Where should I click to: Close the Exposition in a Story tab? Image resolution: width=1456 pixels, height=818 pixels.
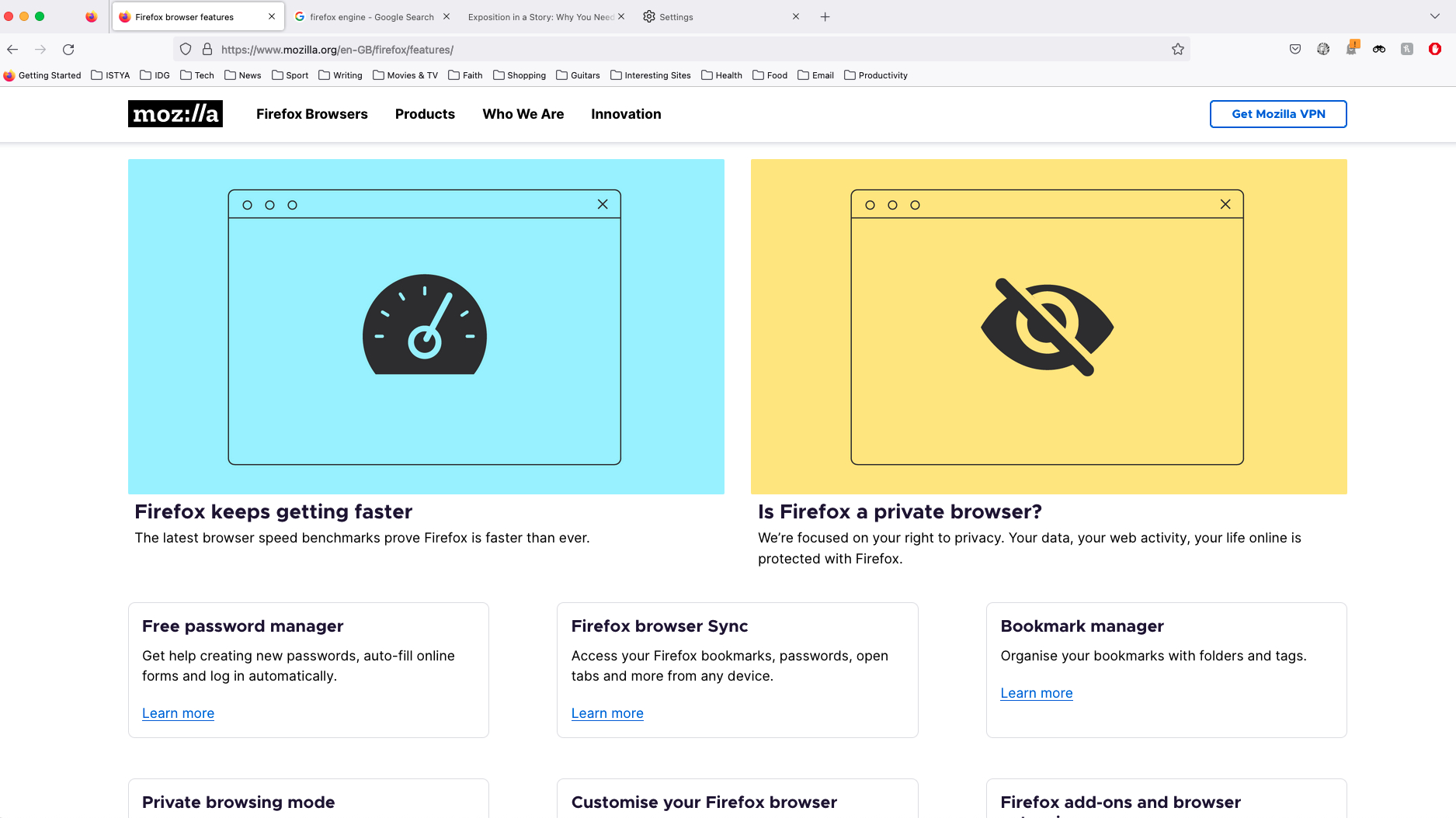(621, 17)
